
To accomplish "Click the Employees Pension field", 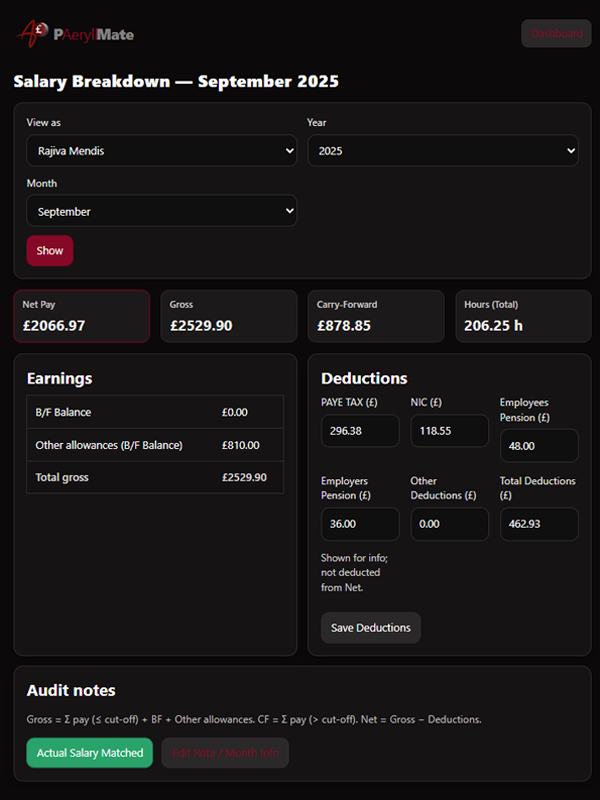I will pyautogui.click(x=539, y=445).
